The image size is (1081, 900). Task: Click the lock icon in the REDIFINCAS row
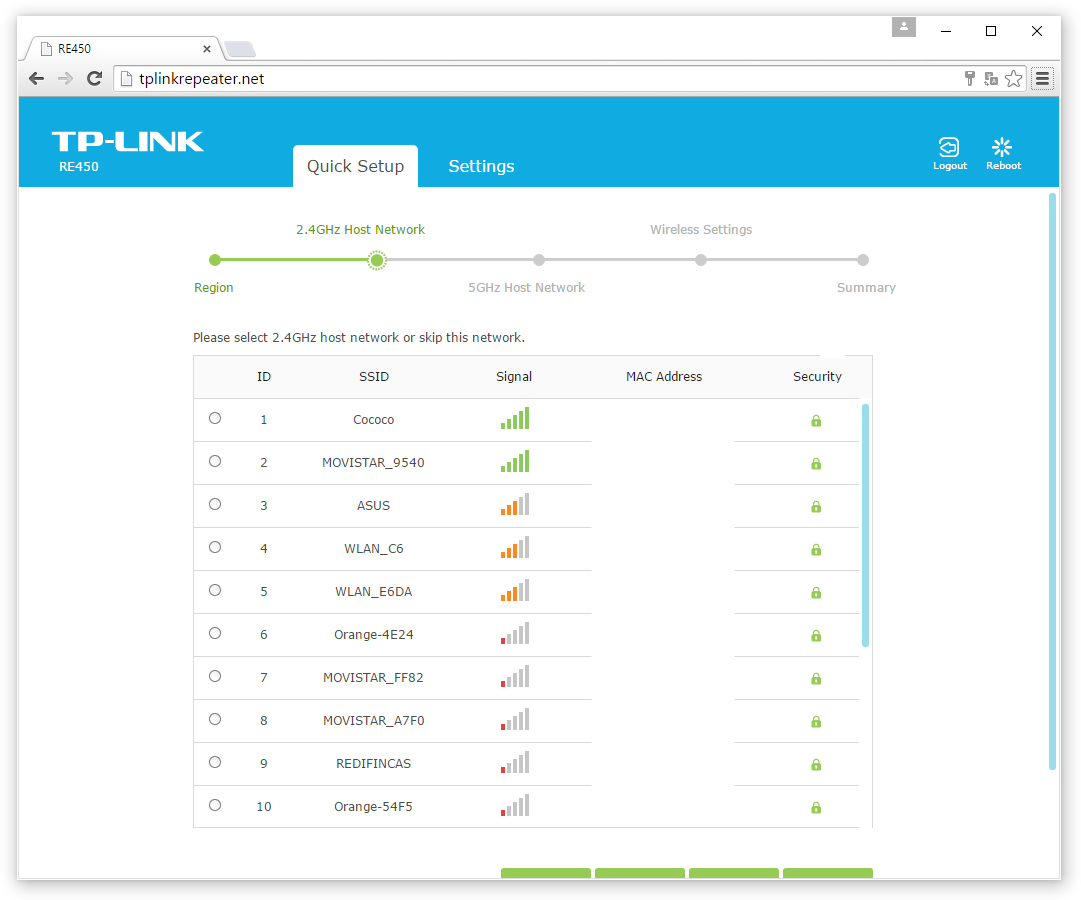pyautogui.click(x=816, y=764)
